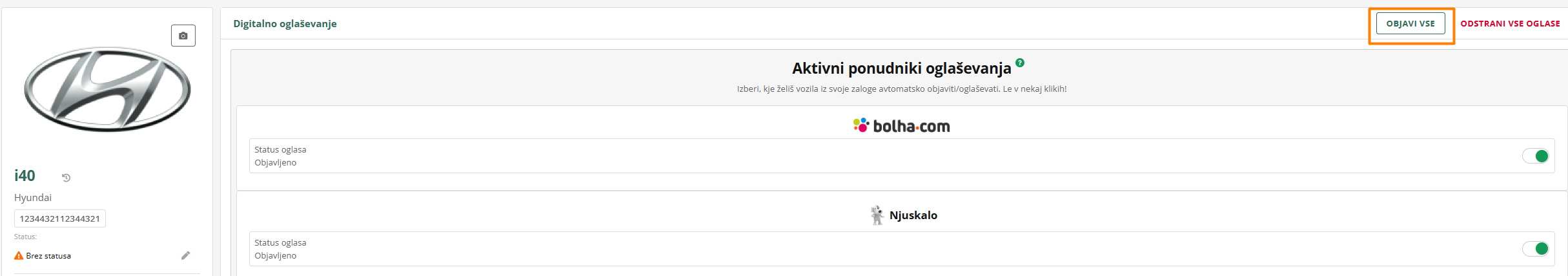Click the orange warning triangle icon
1568x276 pixels.
tap(19, 255)
